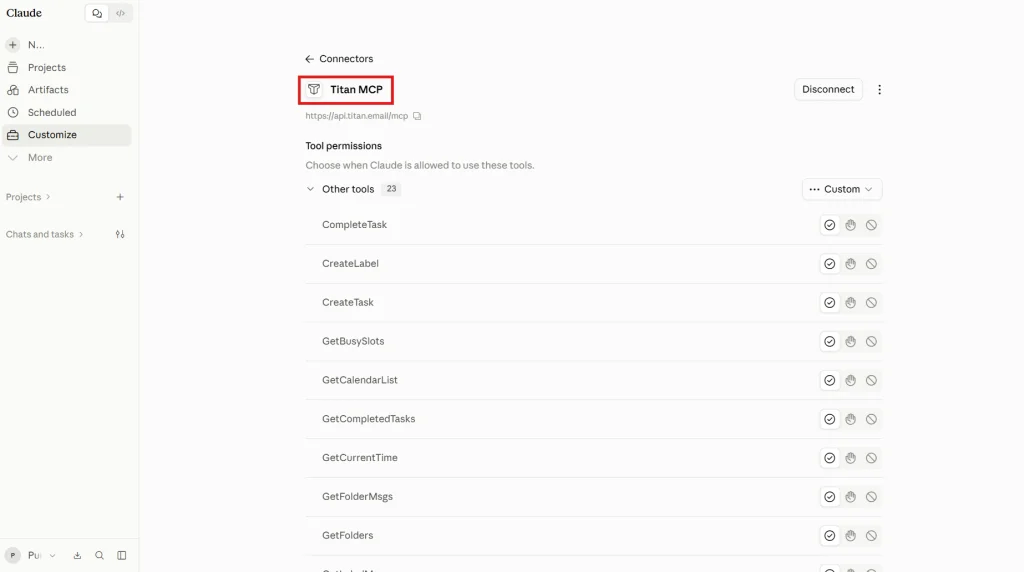Toggle sidebar collapse icon

point(121,556)
